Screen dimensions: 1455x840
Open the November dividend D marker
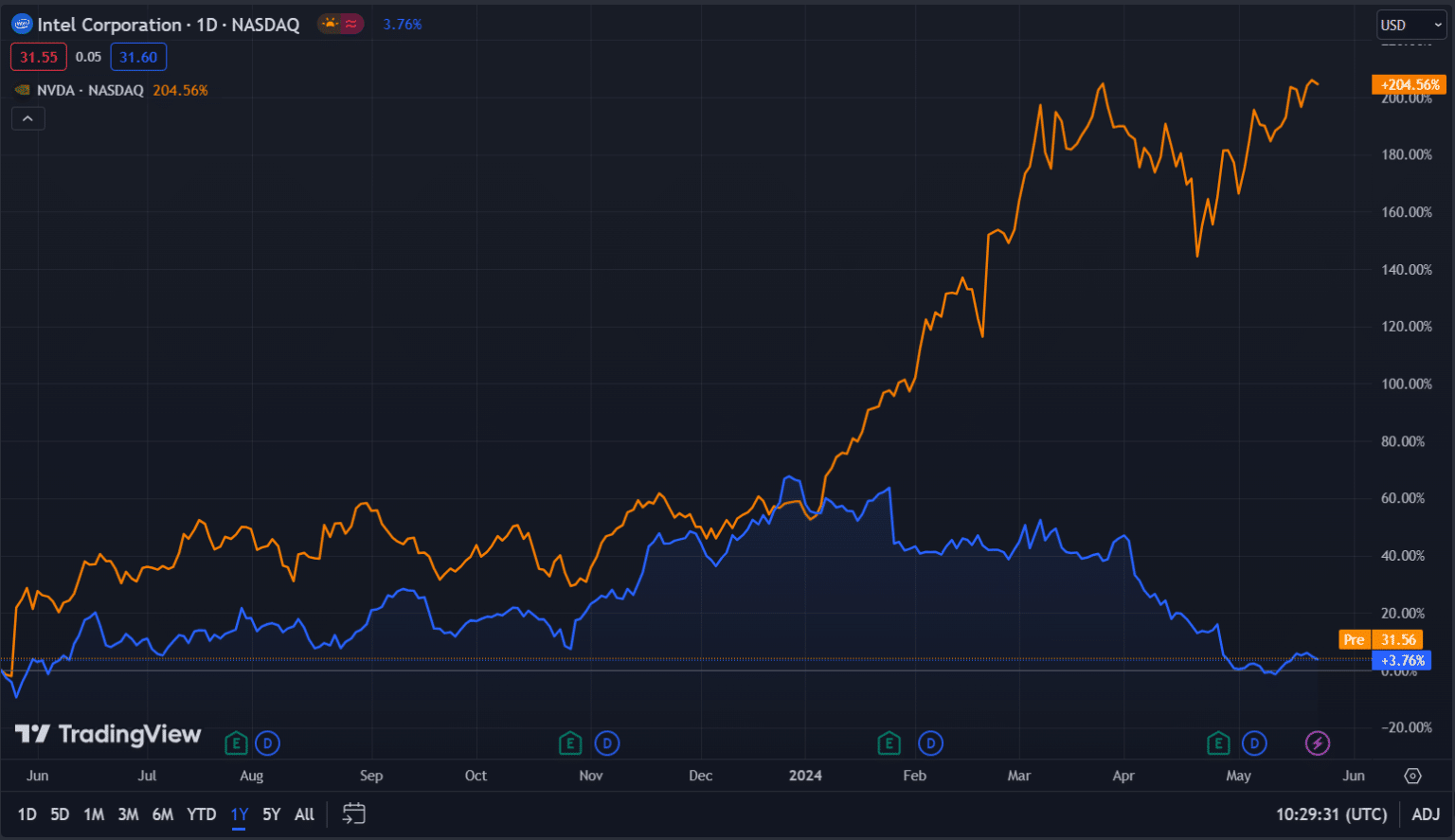(x=607, y=743)
